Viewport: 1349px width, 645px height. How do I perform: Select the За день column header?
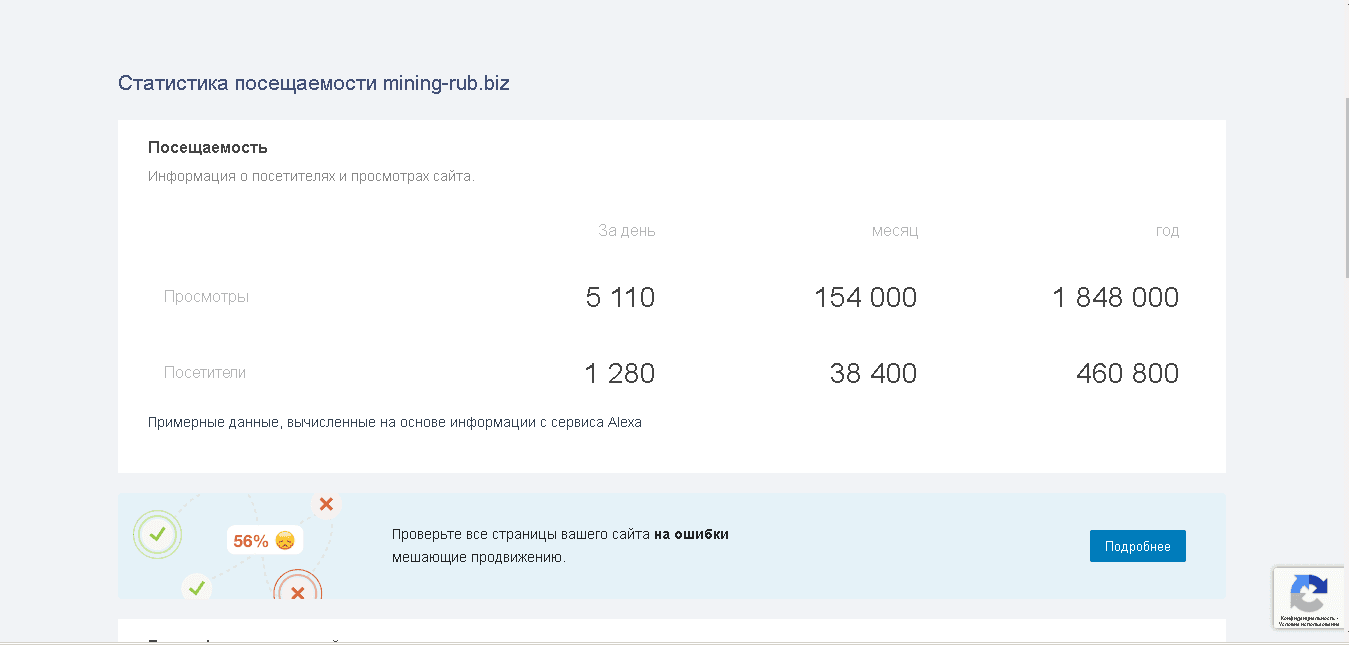(625, 230)
